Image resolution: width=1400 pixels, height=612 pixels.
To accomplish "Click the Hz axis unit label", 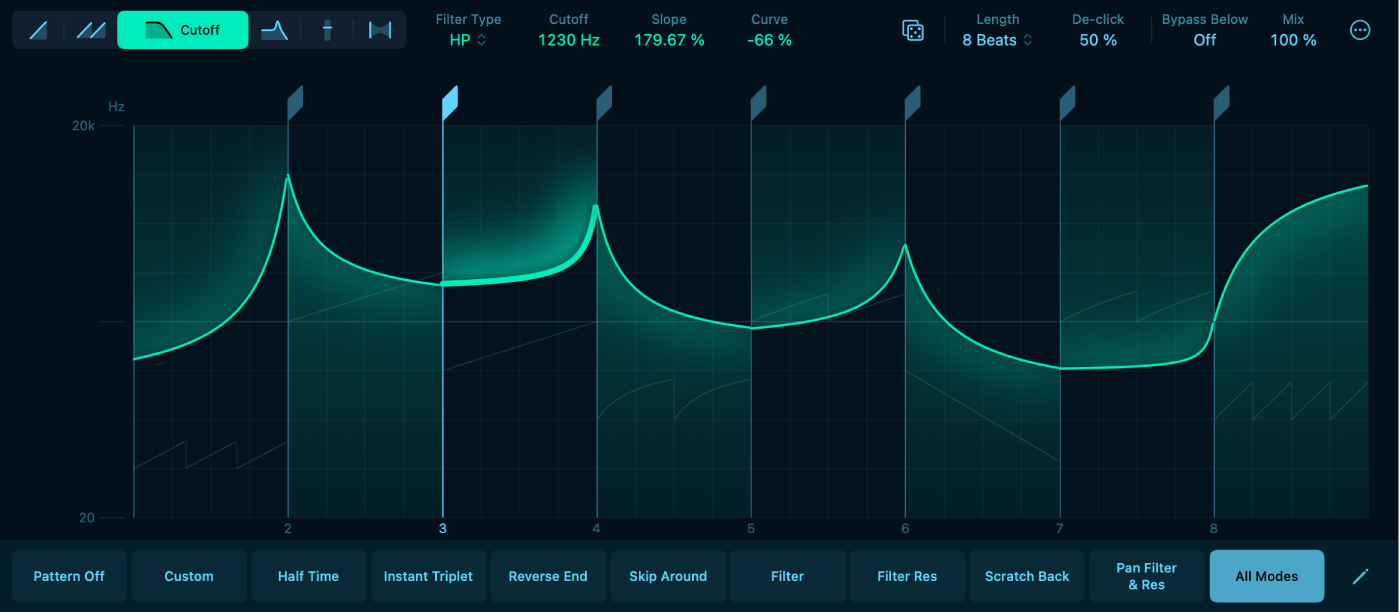I will pyautogui.click(x=116, y=106).
